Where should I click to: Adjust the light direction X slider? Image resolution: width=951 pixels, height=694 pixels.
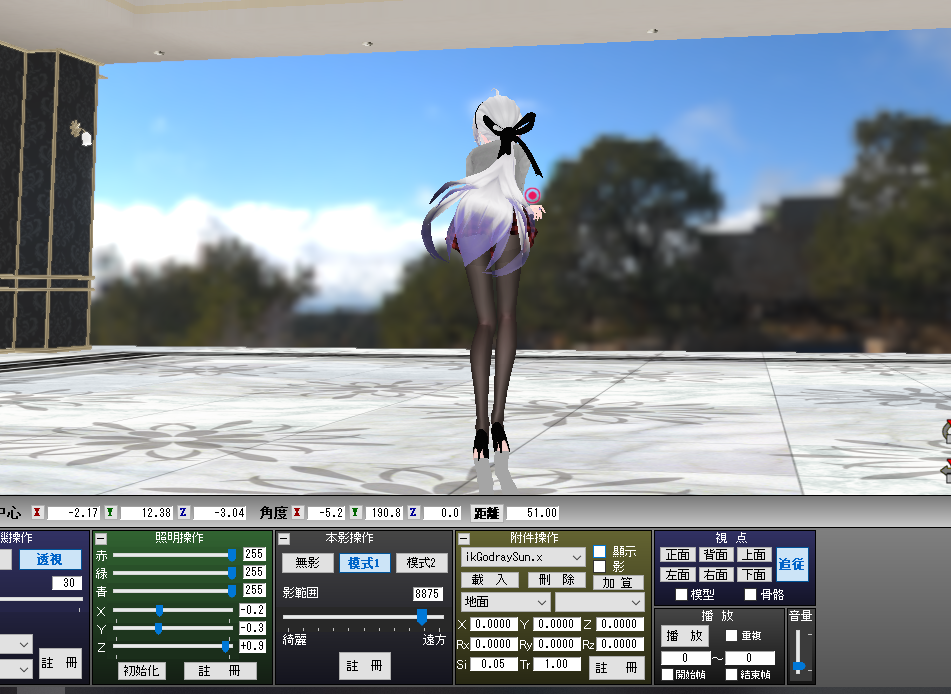pos(160,610)
